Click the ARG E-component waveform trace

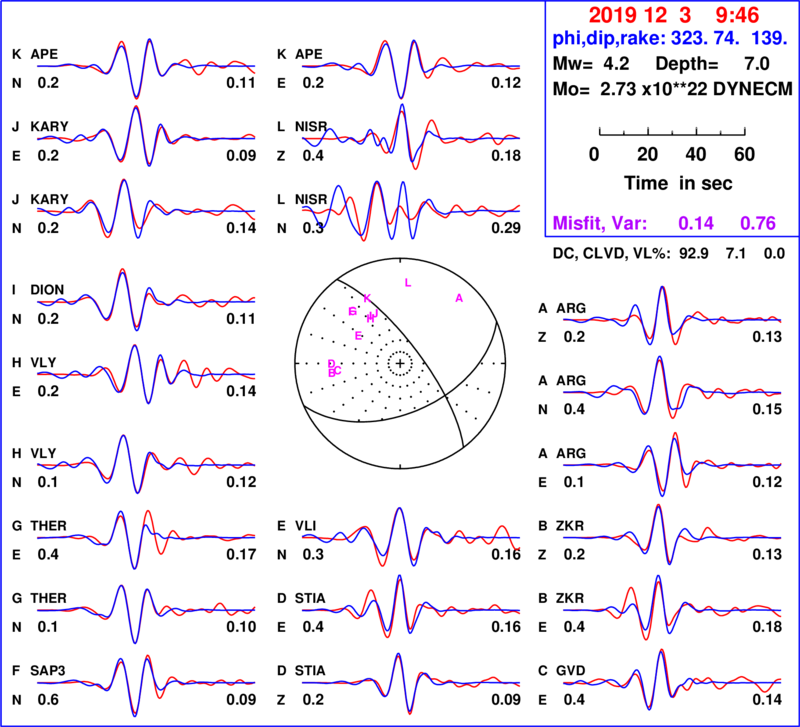click(672, 464)
